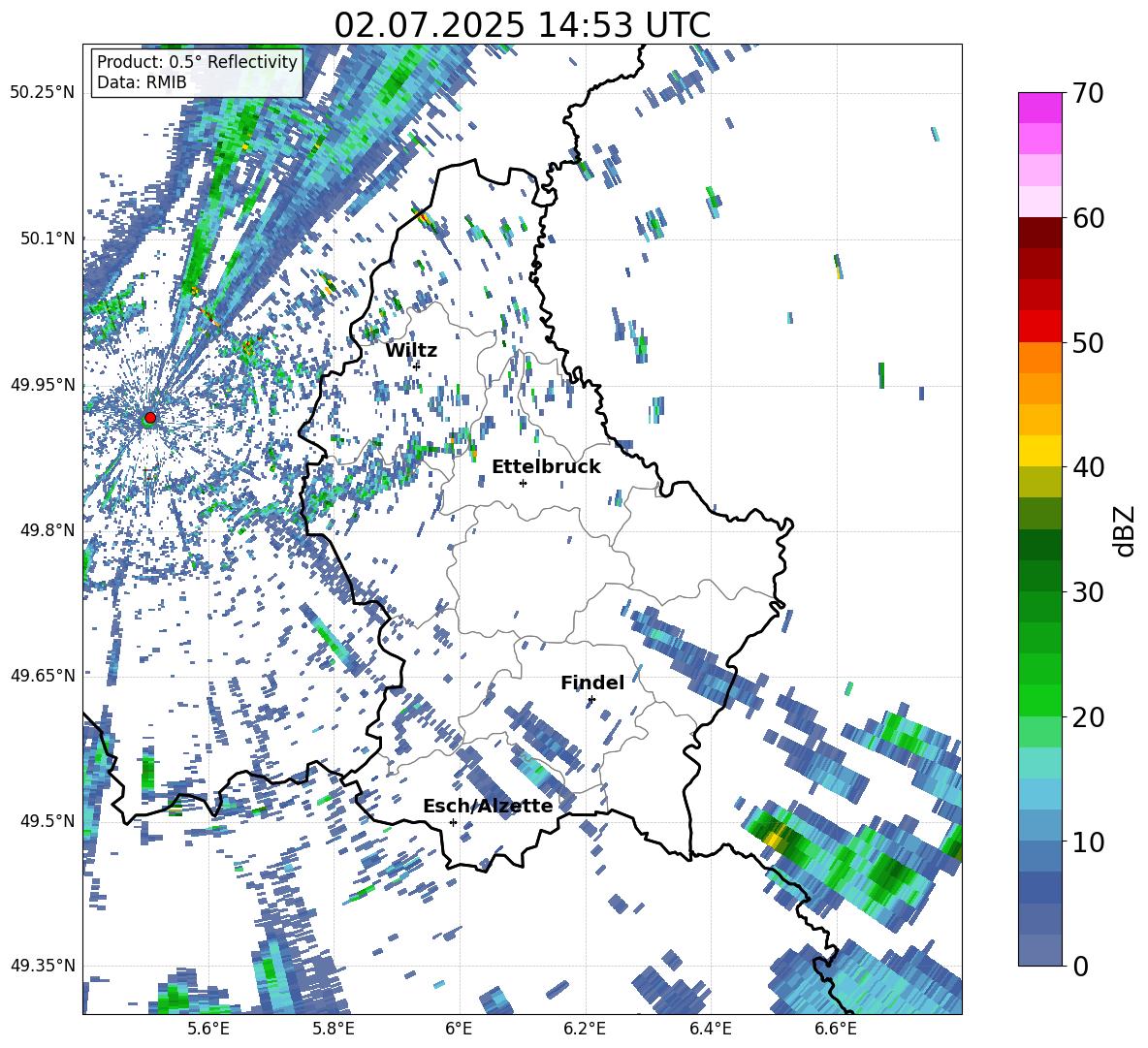
Task: Click the 50.1°N latitude tick label
Action: (47, 238)
